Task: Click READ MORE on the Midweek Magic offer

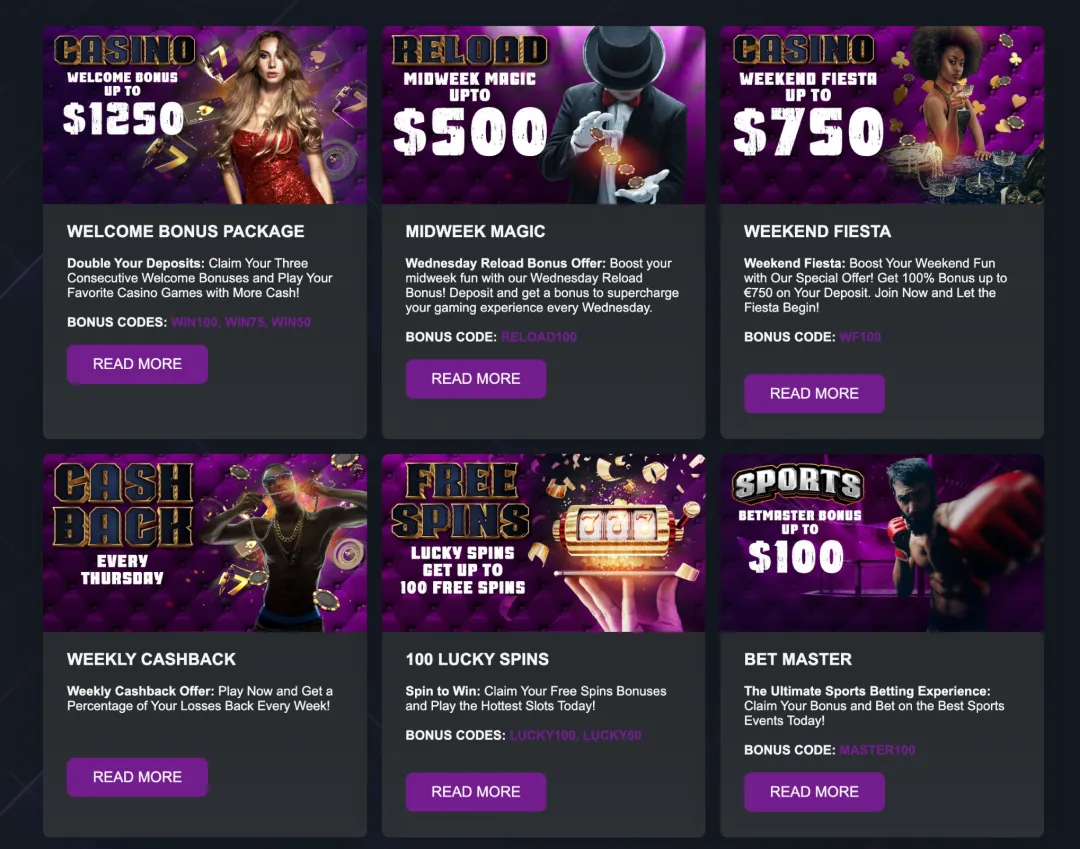Action: (x=475, y=379)
